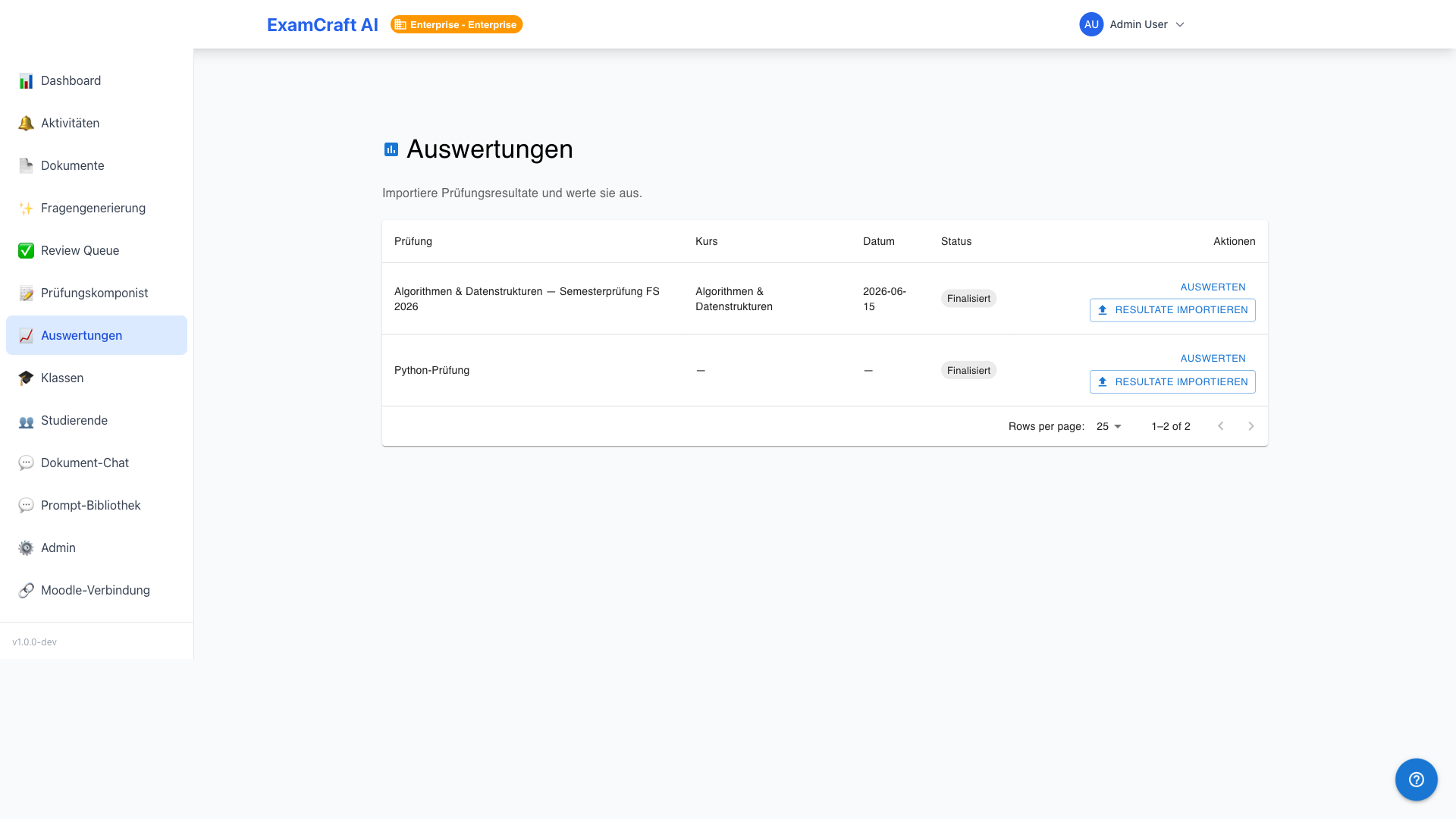The height and width of the screenshot is (819, 1456).
Task: Click the v1.0.0-dev version label
Action: pos(34,642)
